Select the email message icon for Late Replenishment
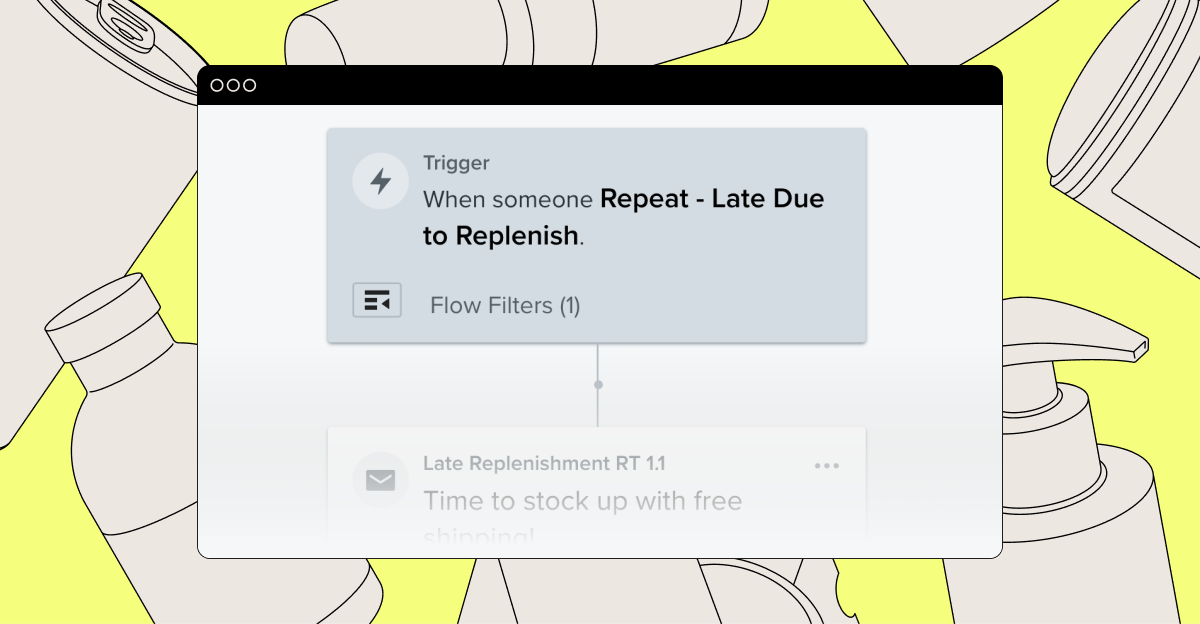The width and height of the screenshot is (1200, 624). coord(380,479)
